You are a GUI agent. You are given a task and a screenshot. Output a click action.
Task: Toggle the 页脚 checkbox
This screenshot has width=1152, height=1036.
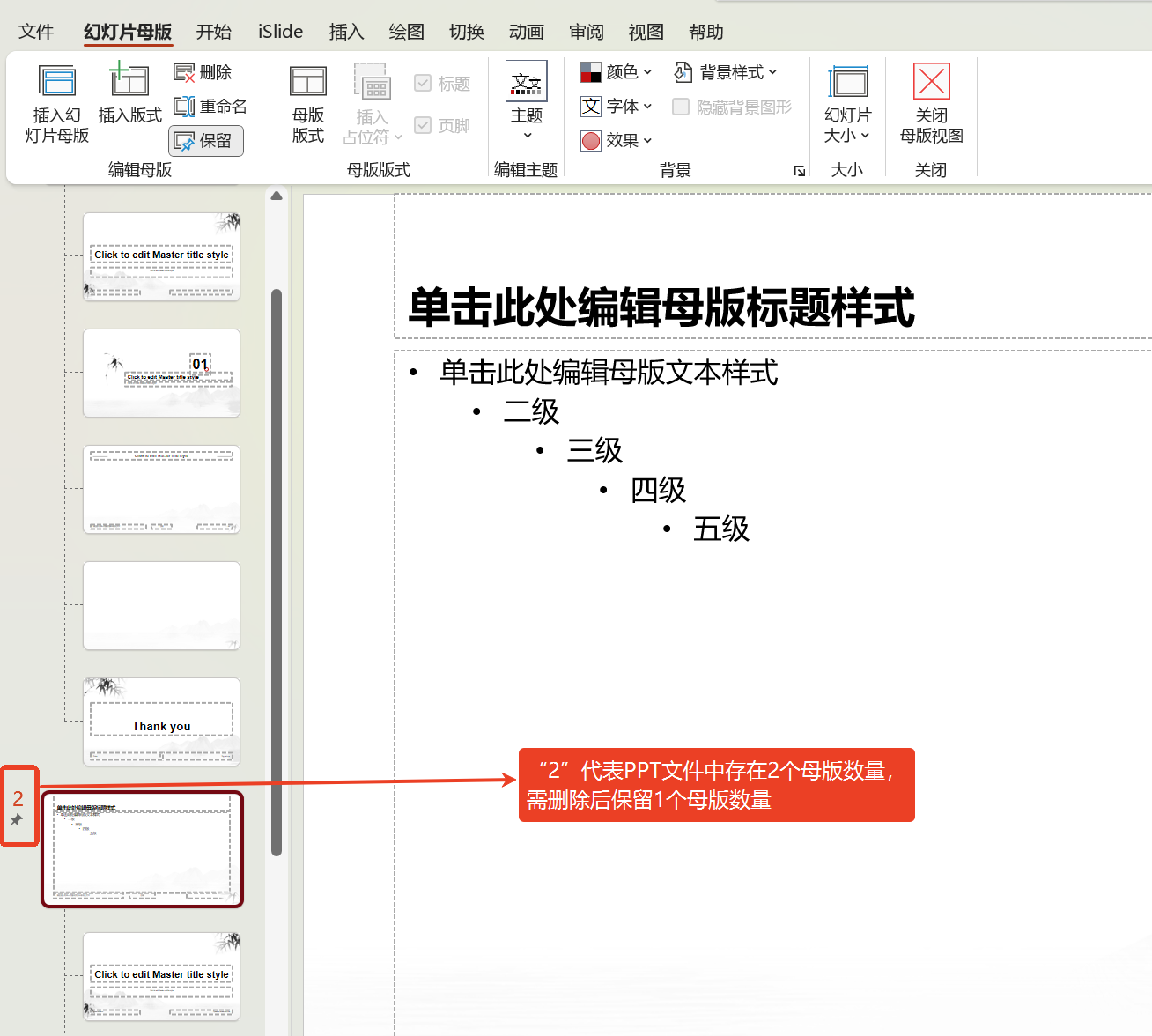pos(423,125)
